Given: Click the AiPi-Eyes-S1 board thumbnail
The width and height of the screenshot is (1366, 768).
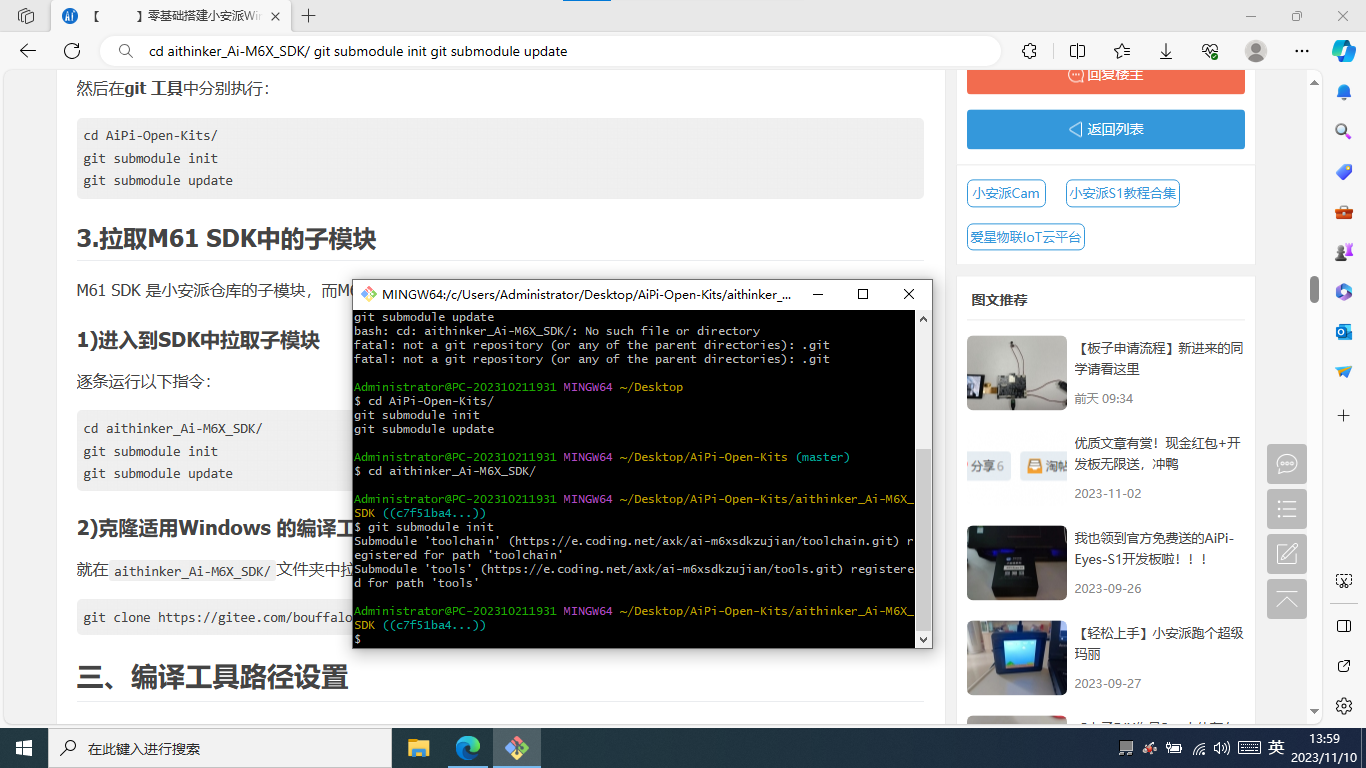Looking at the screenshot, I should [x=1017, y=563].
